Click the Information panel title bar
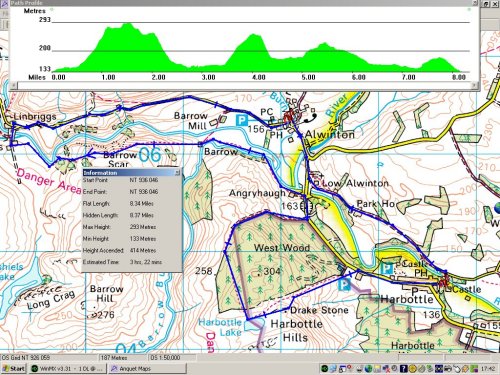 [132, 173]
